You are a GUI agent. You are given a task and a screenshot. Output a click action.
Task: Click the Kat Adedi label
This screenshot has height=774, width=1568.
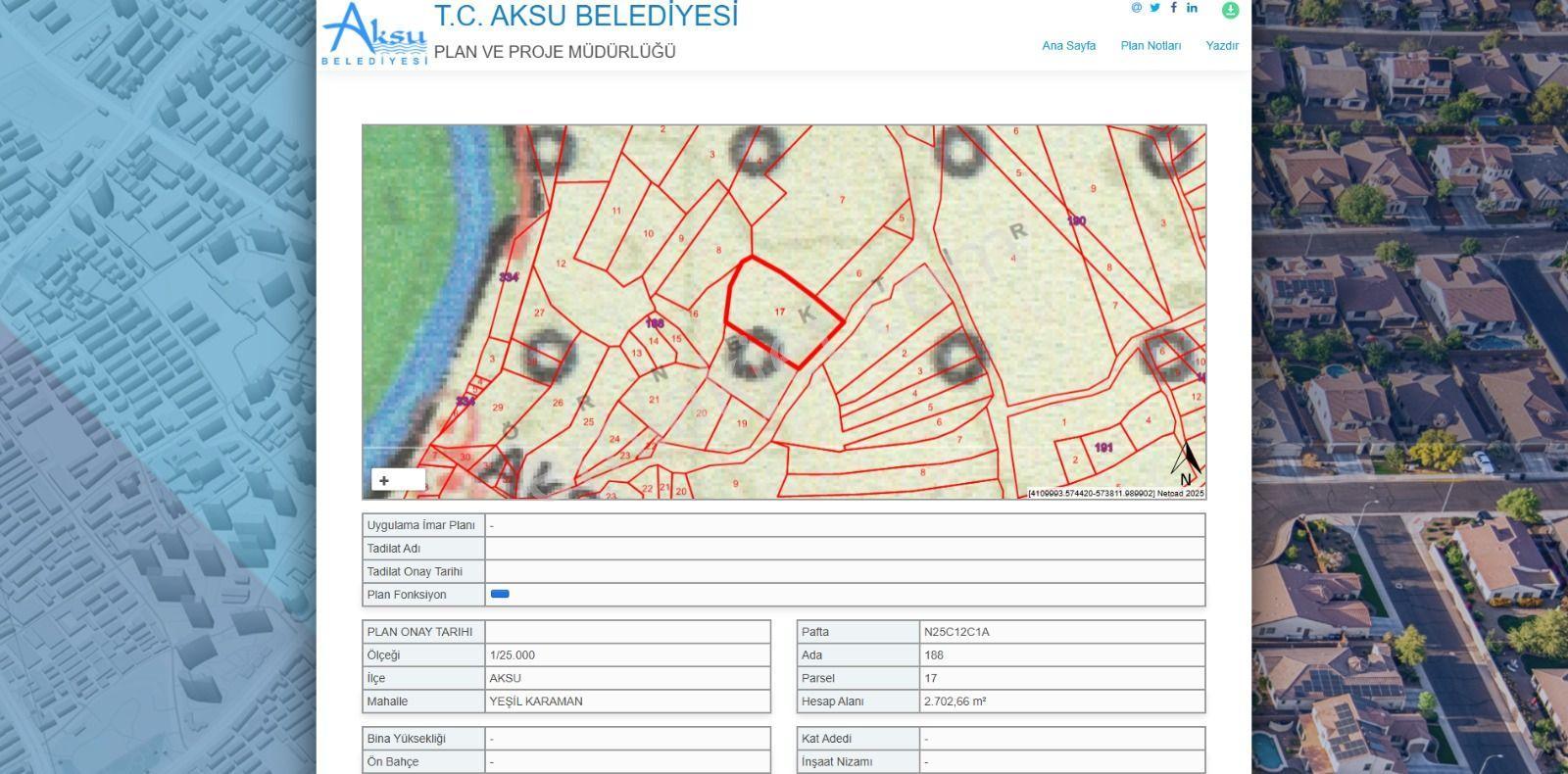[826, 739]
